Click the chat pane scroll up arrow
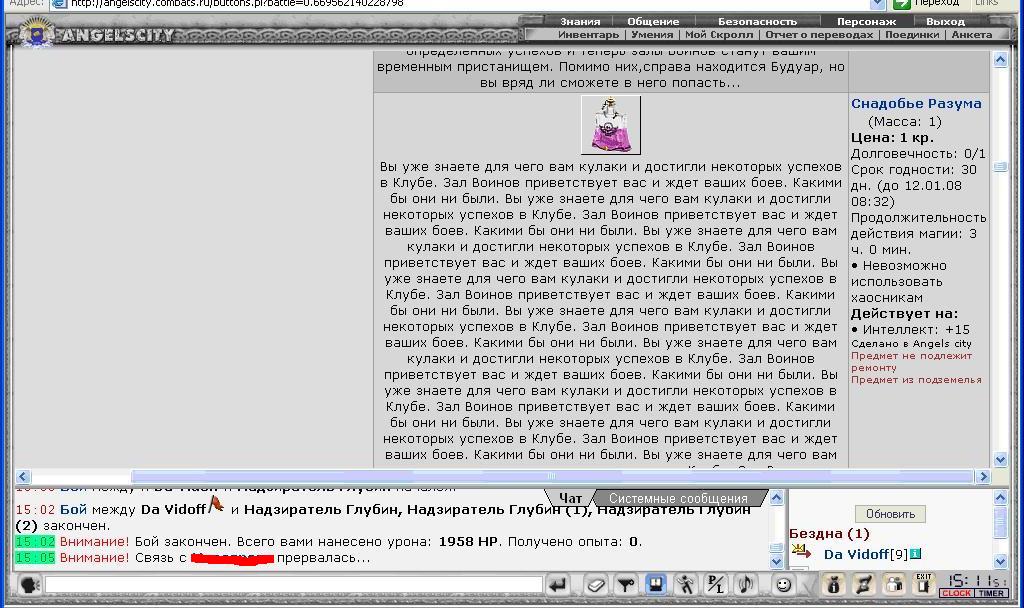This screenshot has width=1024, height=608. coord(776,498)
